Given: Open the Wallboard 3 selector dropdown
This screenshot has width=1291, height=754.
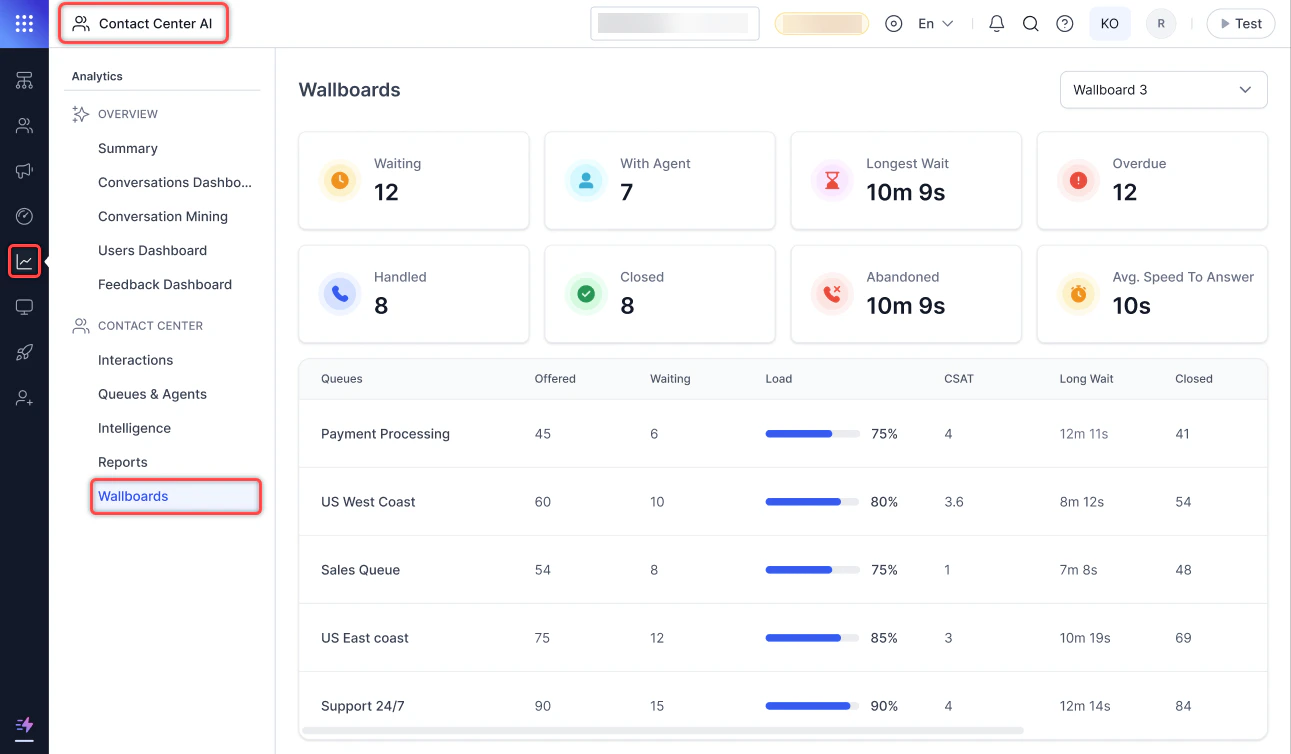Looking at the screenshot, I should point(1163,89).
